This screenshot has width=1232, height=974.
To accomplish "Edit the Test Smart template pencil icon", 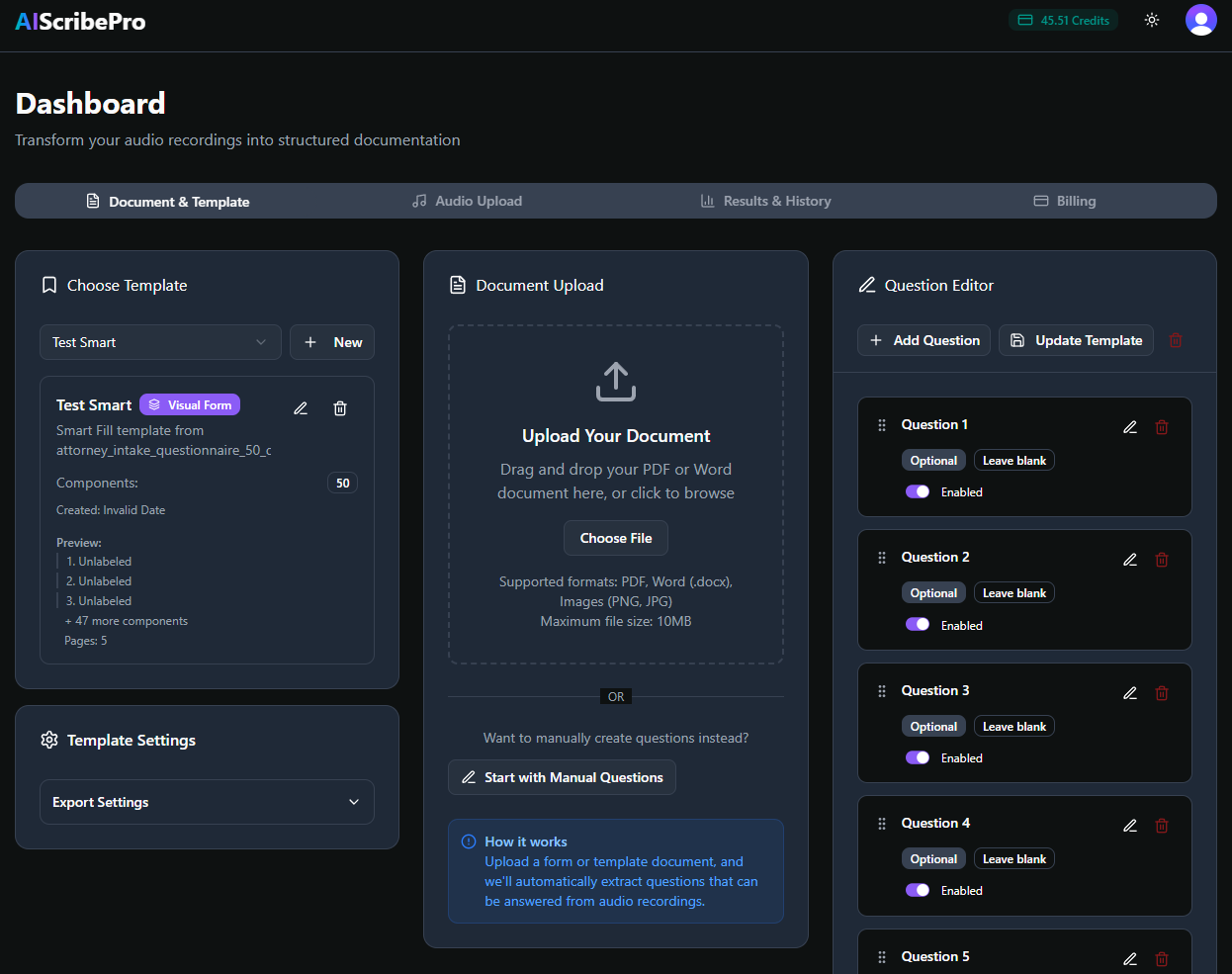I will (x=301, y=408).
